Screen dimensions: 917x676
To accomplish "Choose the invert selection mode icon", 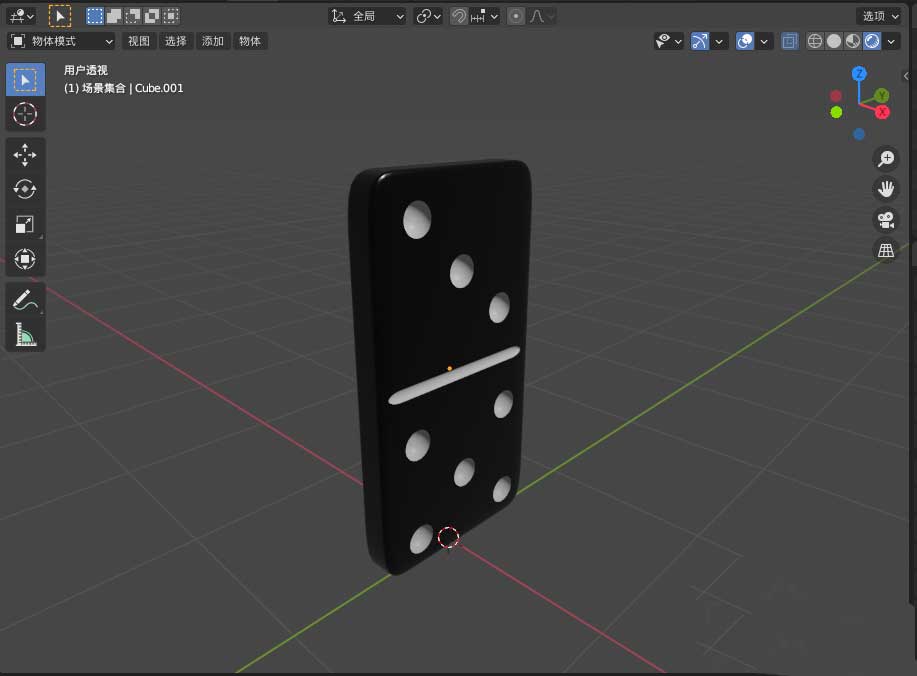I will [x=151, y=16].
